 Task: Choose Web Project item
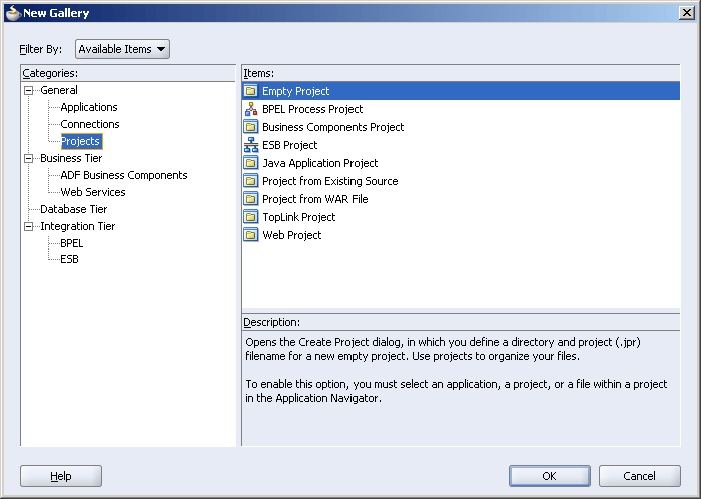coord(291,235)
